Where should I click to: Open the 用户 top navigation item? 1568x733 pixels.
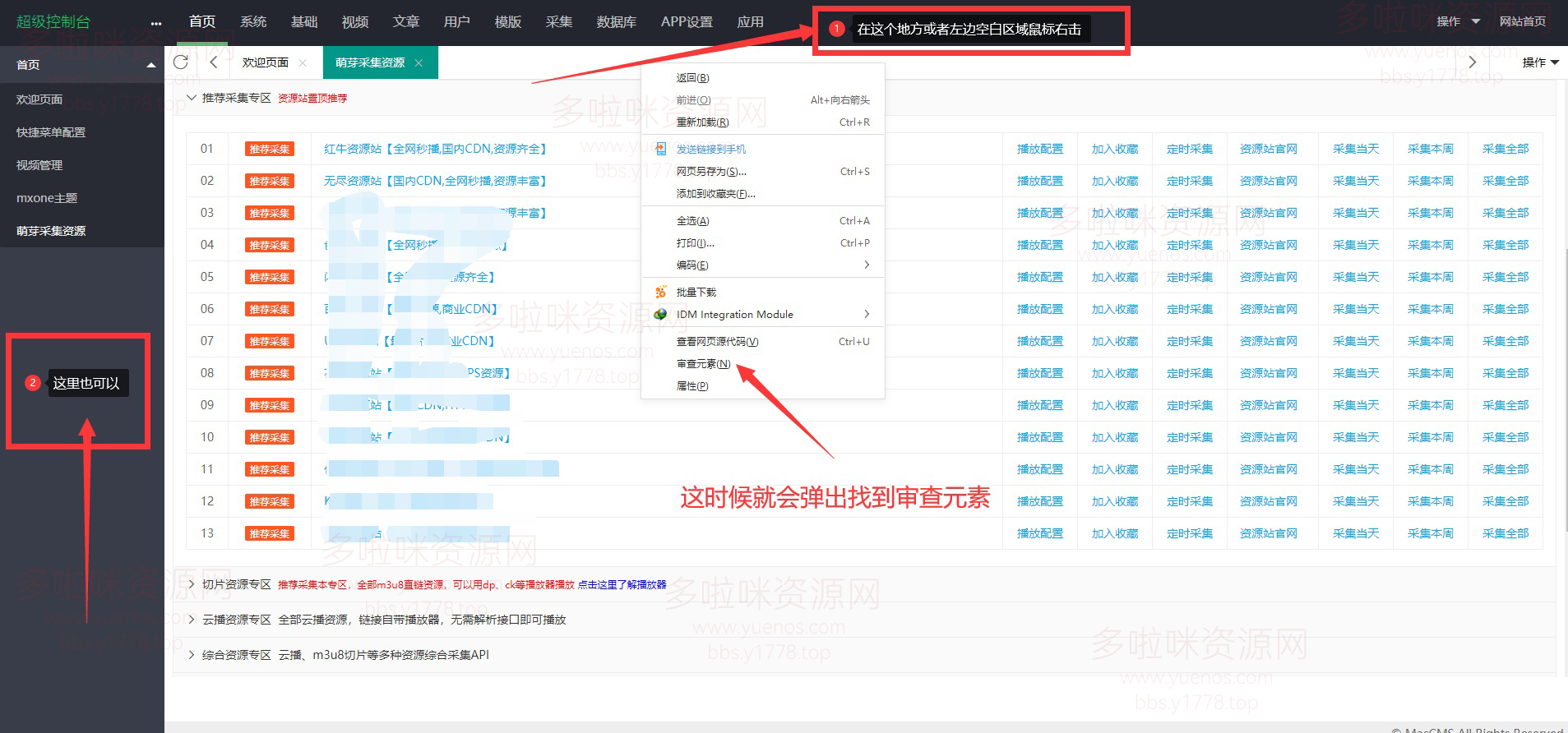point(457,22)
